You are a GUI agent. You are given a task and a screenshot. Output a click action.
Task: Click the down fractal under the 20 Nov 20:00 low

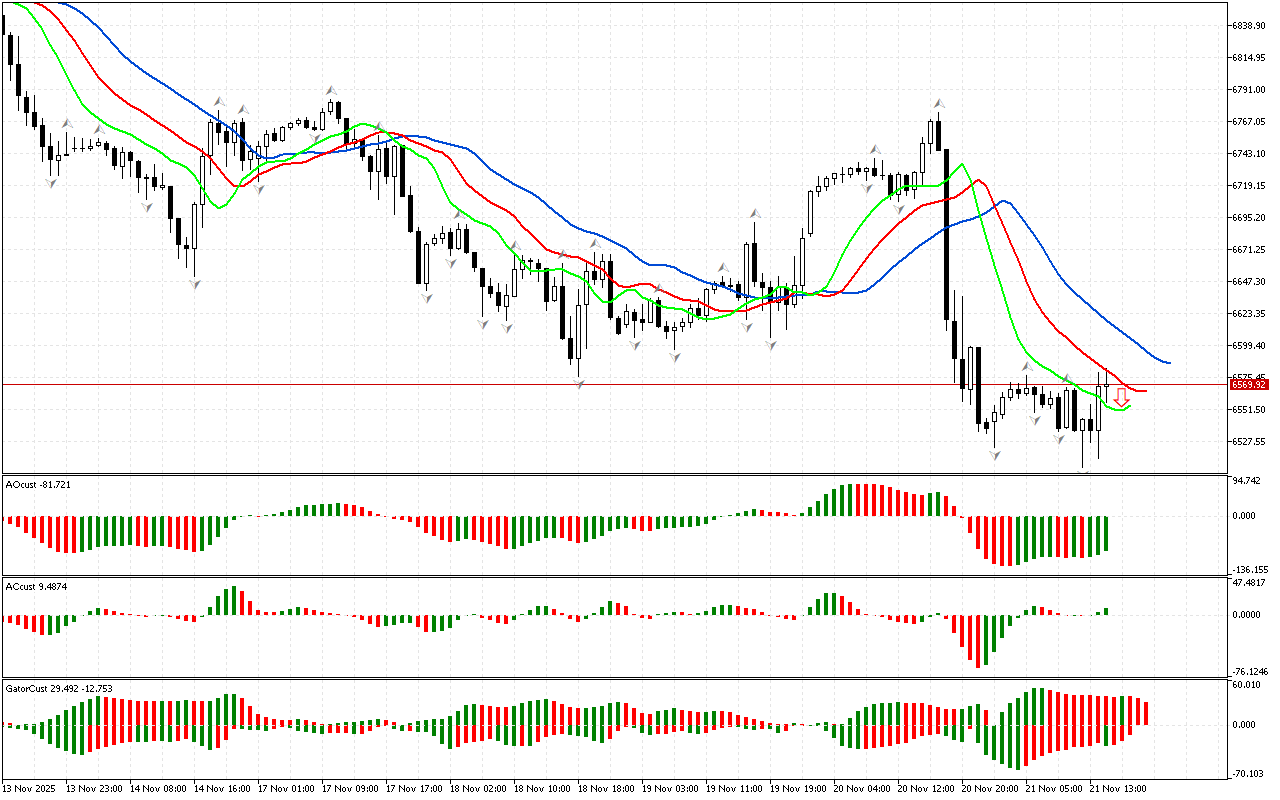click(x=994, y=455)
